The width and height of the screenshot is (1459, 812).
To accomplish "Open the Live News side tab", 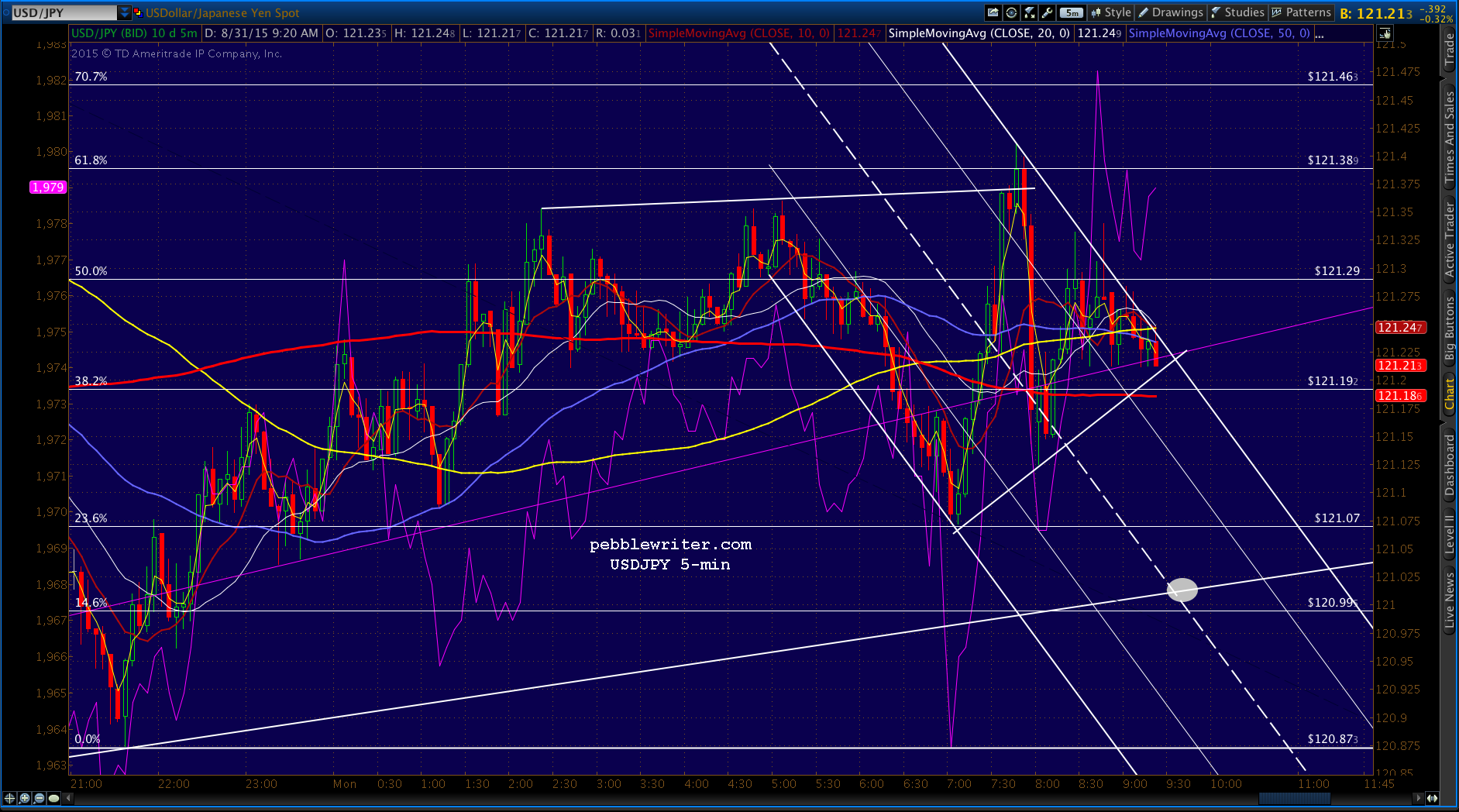I will [1449, 600].
